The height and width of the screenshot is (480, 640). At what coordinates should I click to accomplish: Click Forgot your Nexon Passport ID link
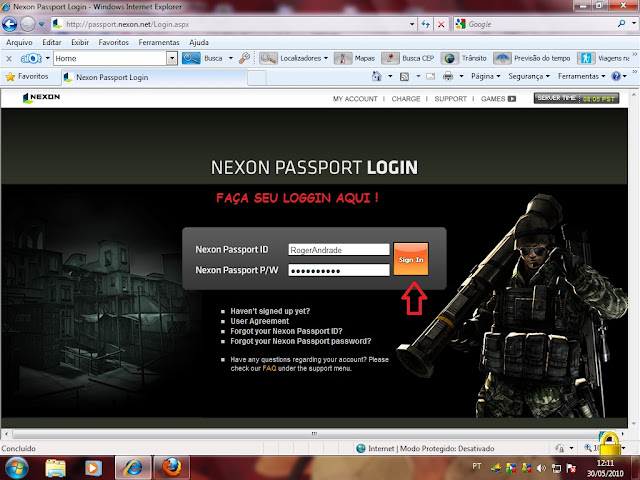coord(287,331)
